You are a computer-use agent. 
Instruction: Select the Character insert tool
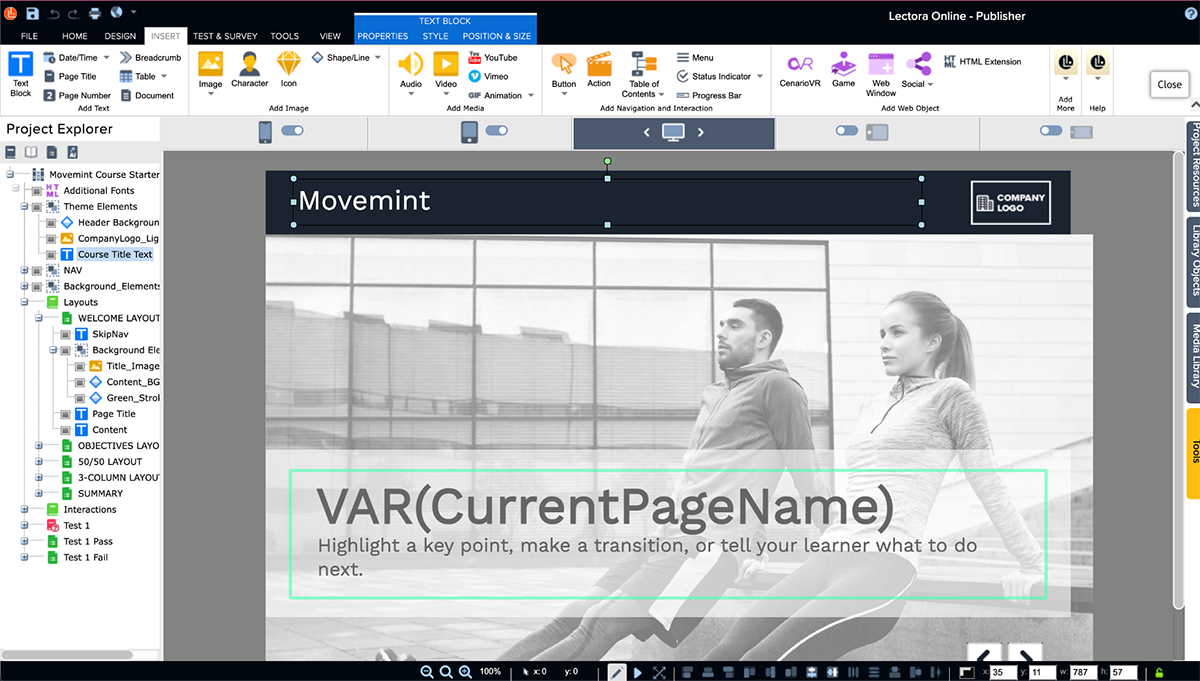pos(248,72)
